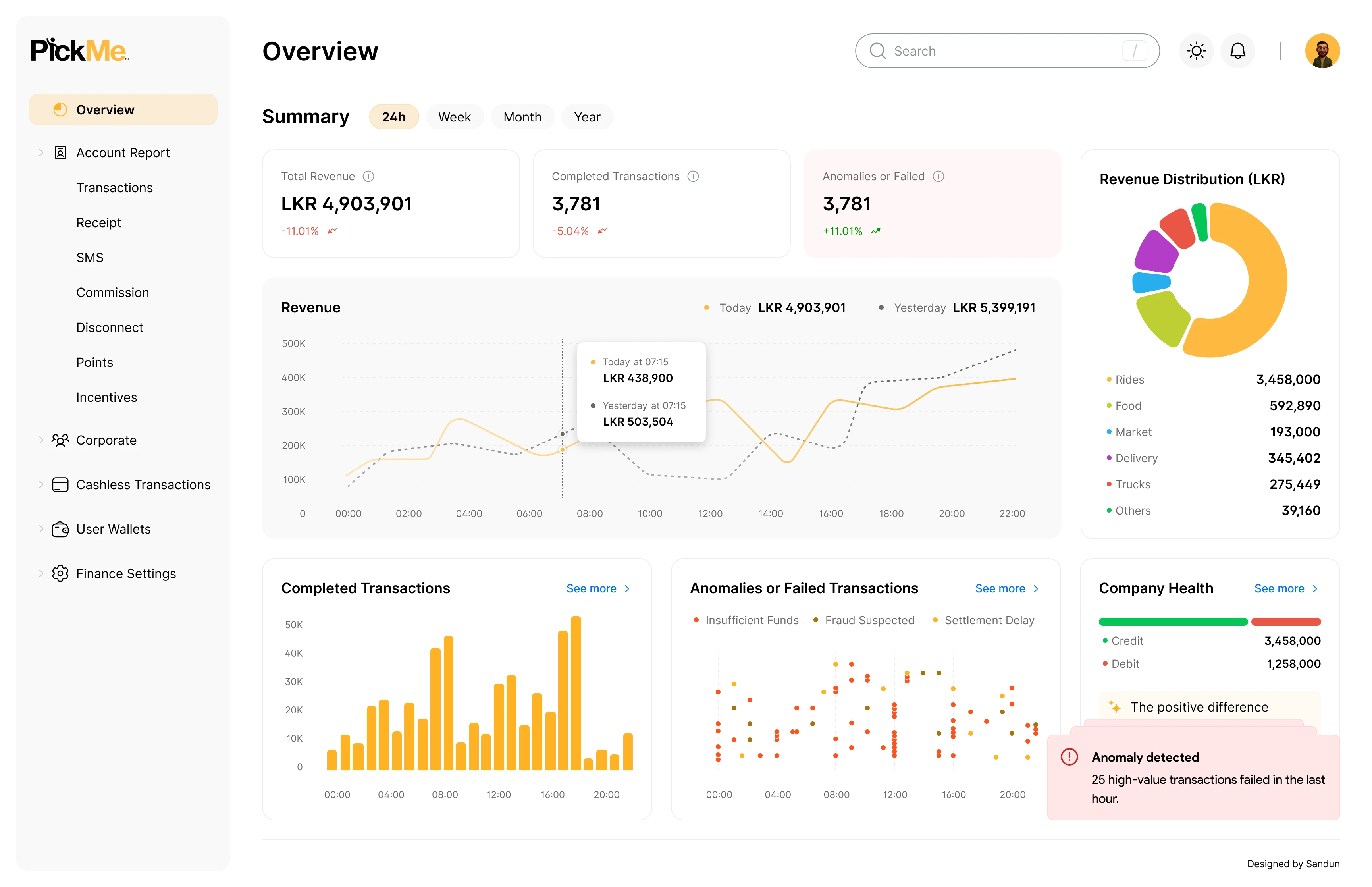
Task: Click chevron next to Anomalies See more
Action: click(1036, 589)
